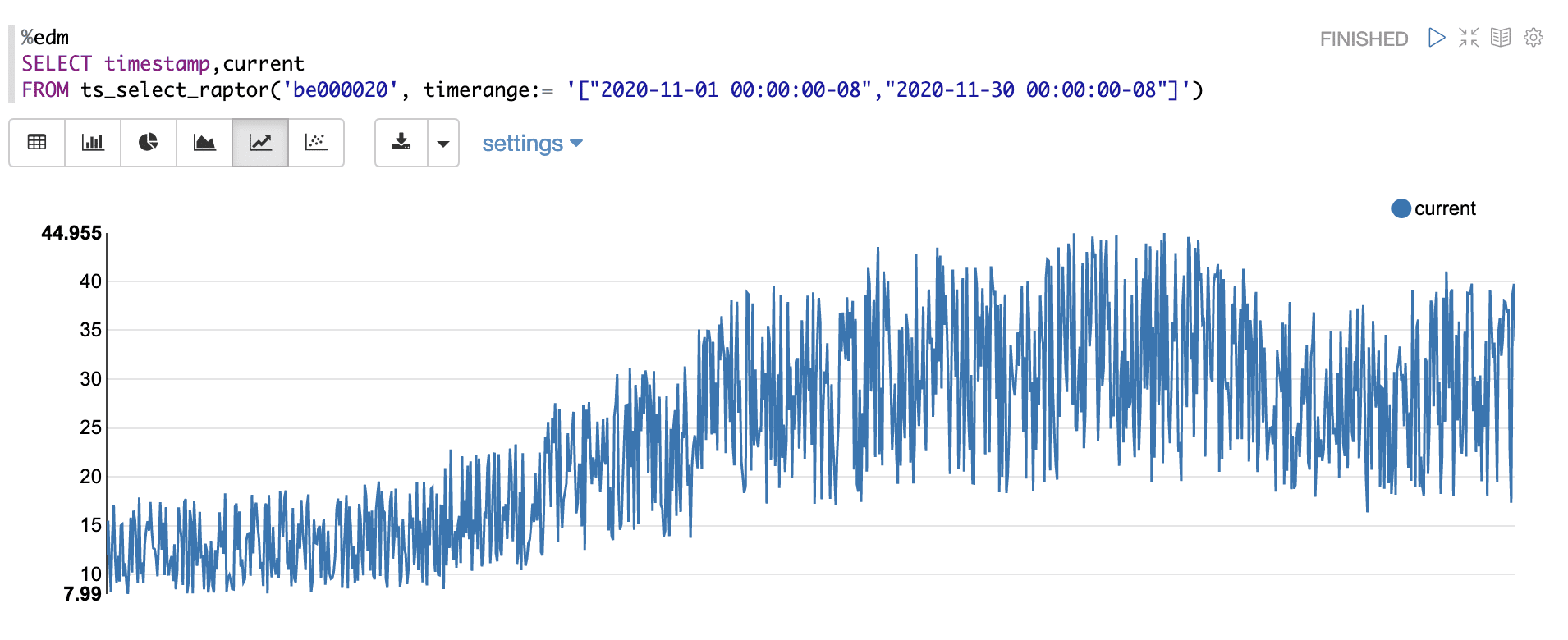
Task: Run the paragraph with play icon
Action: [1437, 38]
